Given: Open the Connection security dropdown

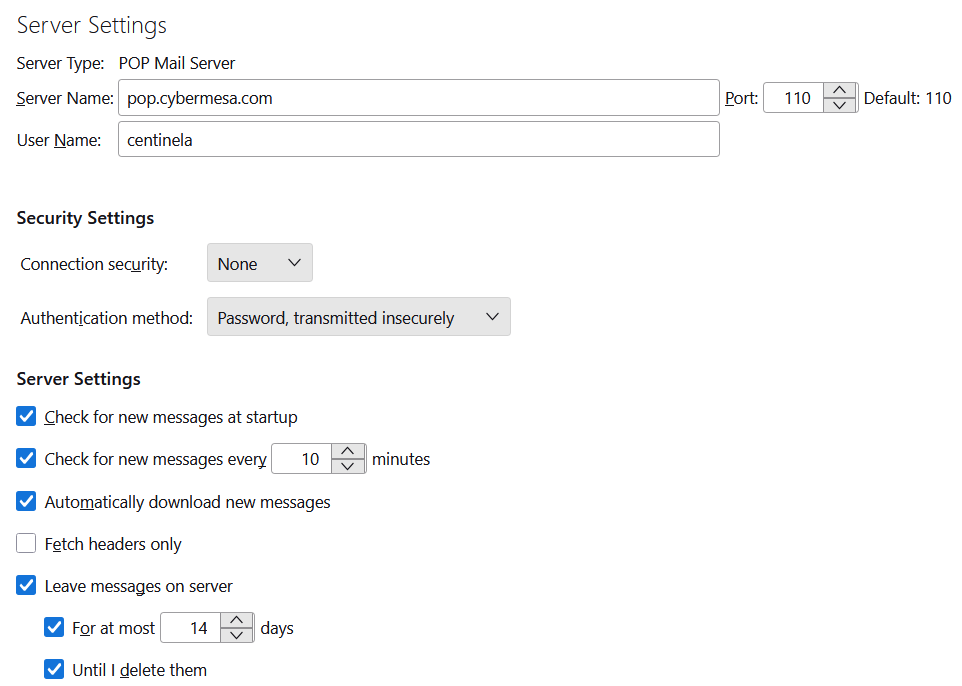Looking at the screenshot, I should 260,263.
